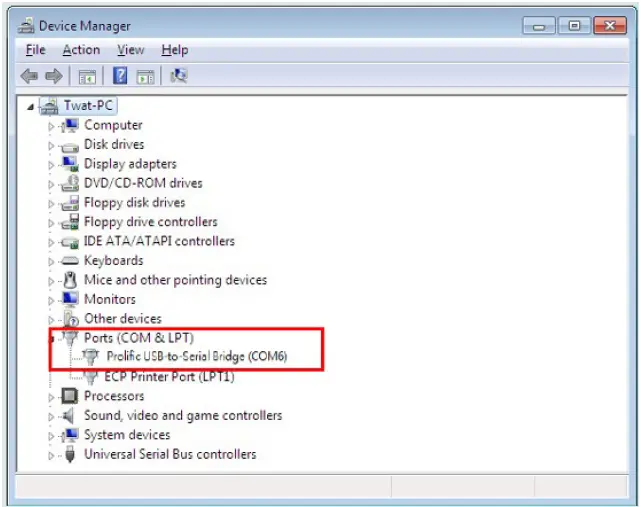Expand the Display adapters node
This screenshot has width=641, height=507.
51,165
